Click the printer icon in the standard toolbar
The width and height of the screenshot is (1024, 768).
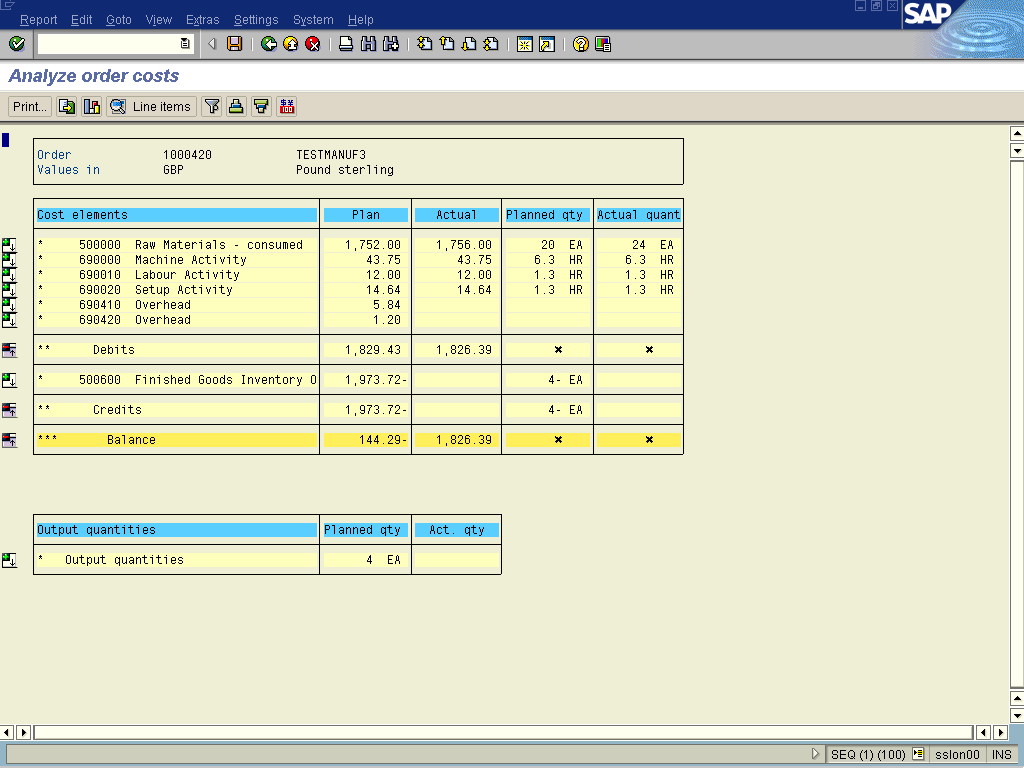[x=346, y=44]
